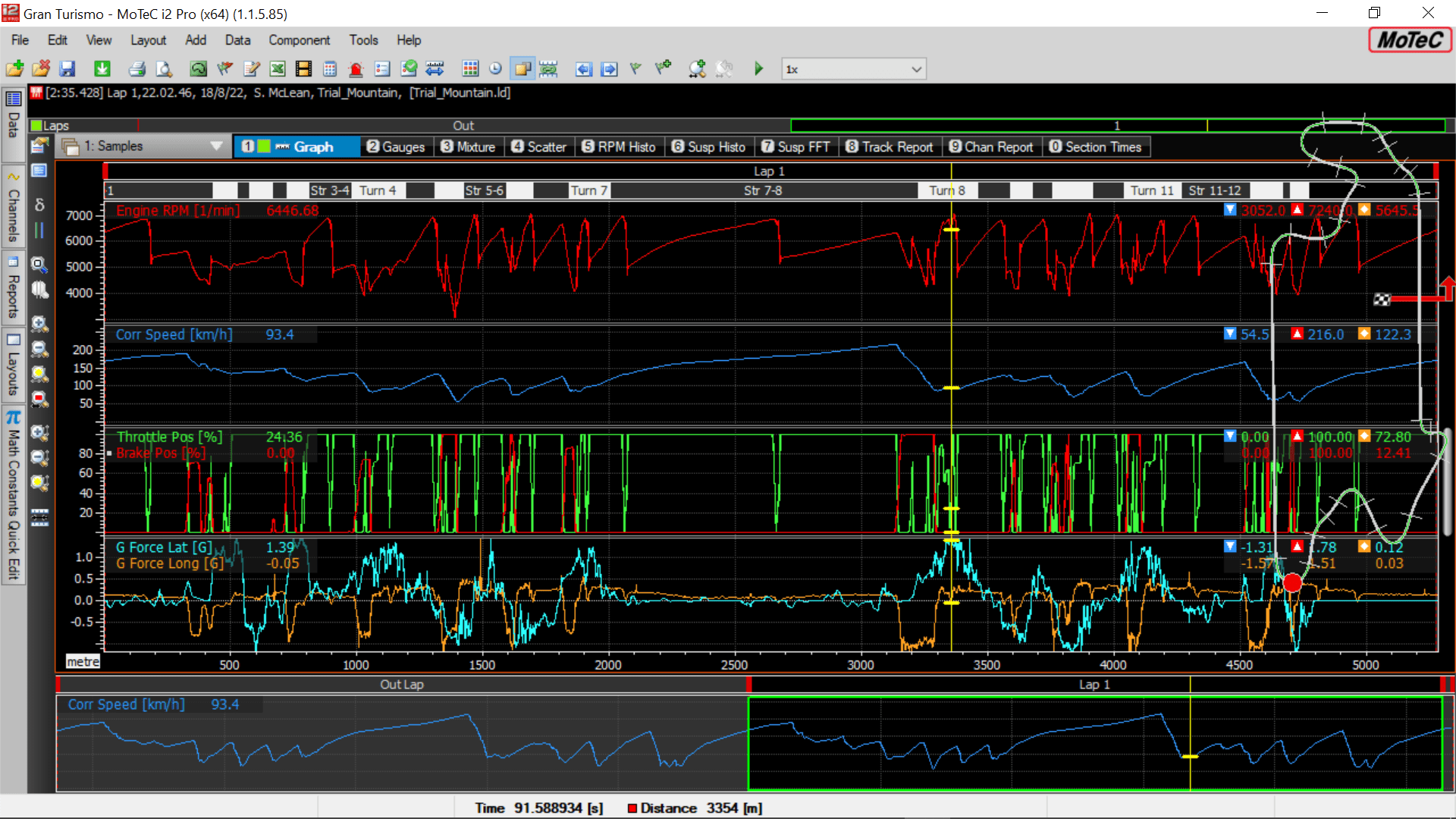This screenshot has width=1456, height=819.
Task: Save workspace with floppy disk icon
Action: 67,69
